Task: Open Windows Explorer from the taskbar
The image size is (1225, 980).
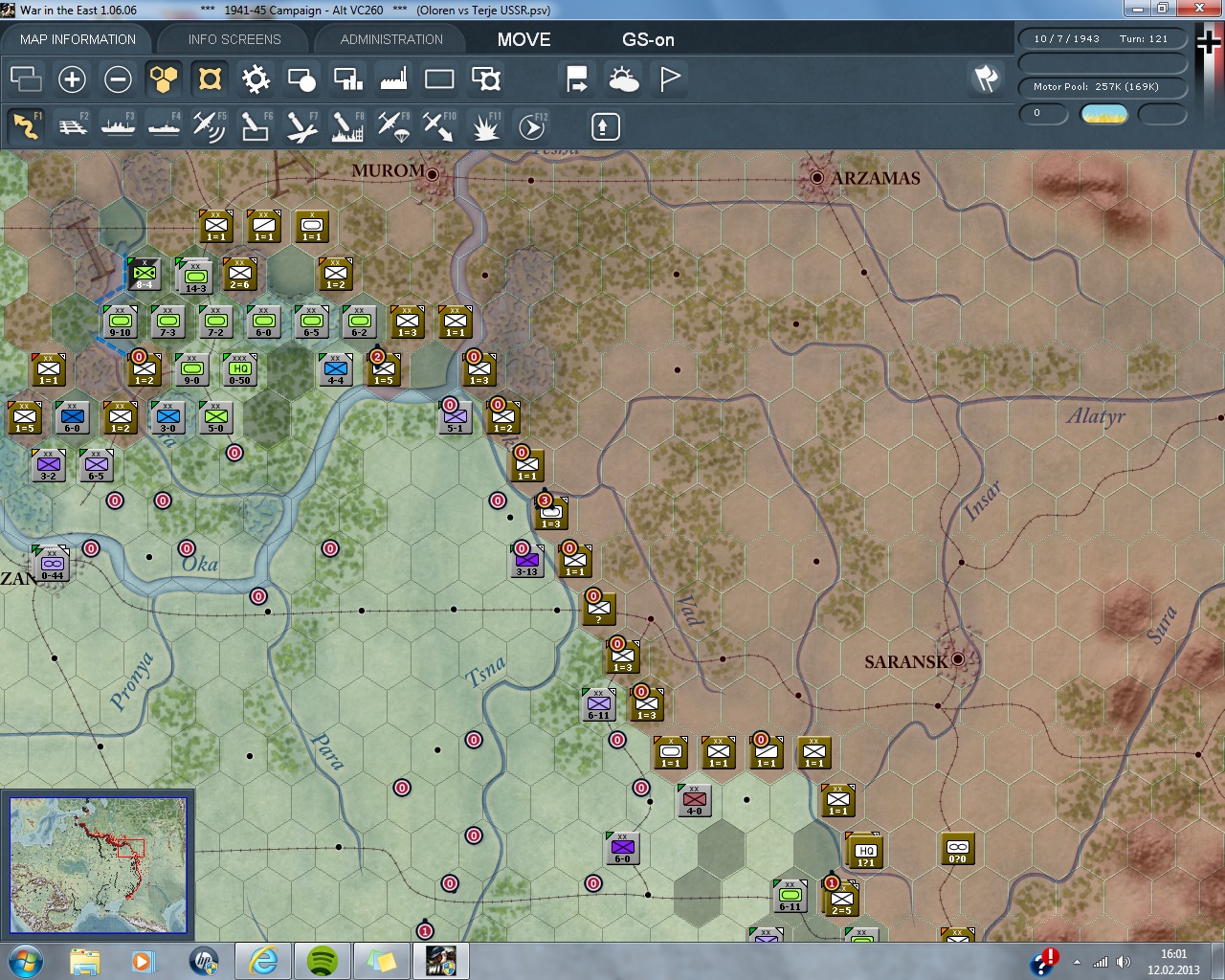Action: [85, 961]
